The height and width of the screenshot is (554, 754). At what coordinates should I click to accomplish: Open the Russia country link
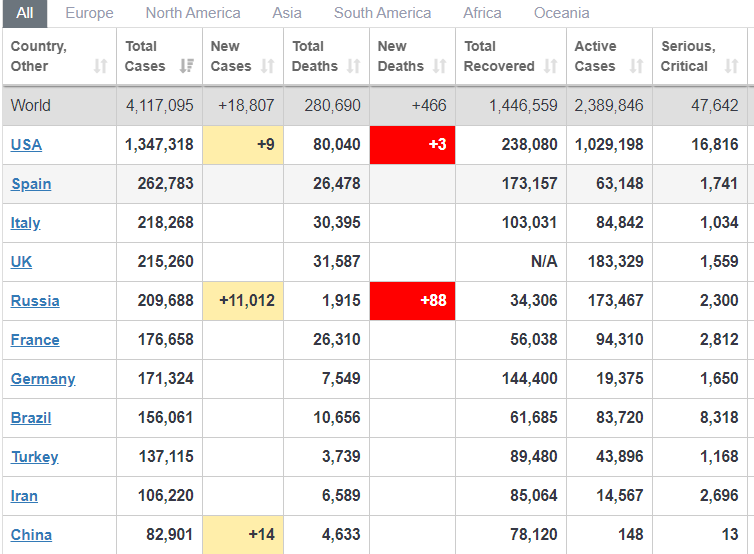tap(35, 301)
